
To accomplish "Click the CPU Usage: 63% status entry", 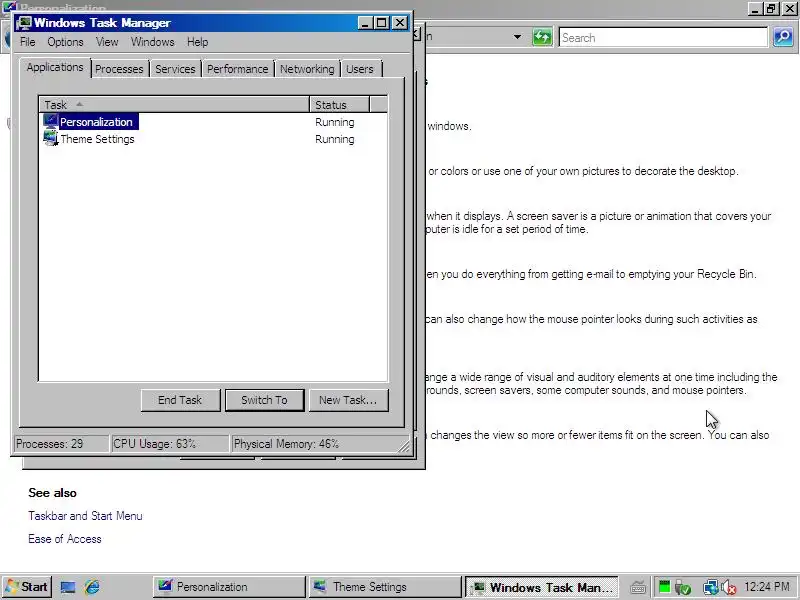I will (x=169, y=443).
